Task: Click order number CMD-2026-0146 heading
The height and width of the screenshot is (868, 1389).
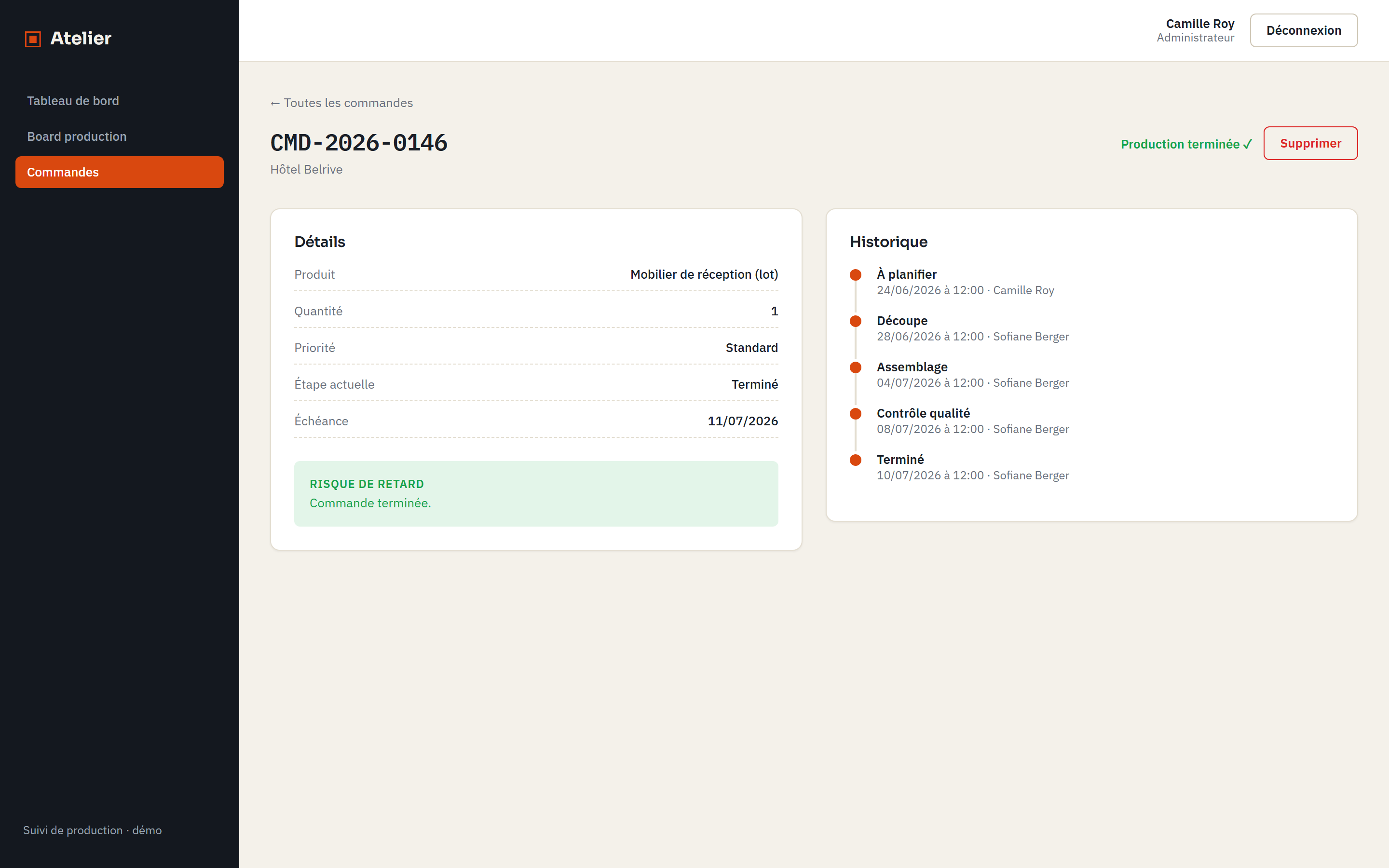Action: point(359,143)
